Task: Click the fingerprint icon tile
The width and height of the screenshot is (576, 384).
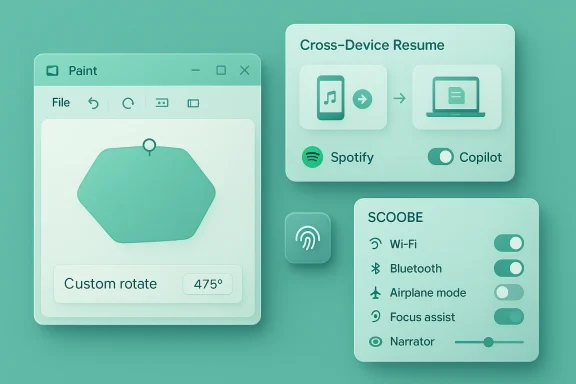Action: [x=308, y=238]
